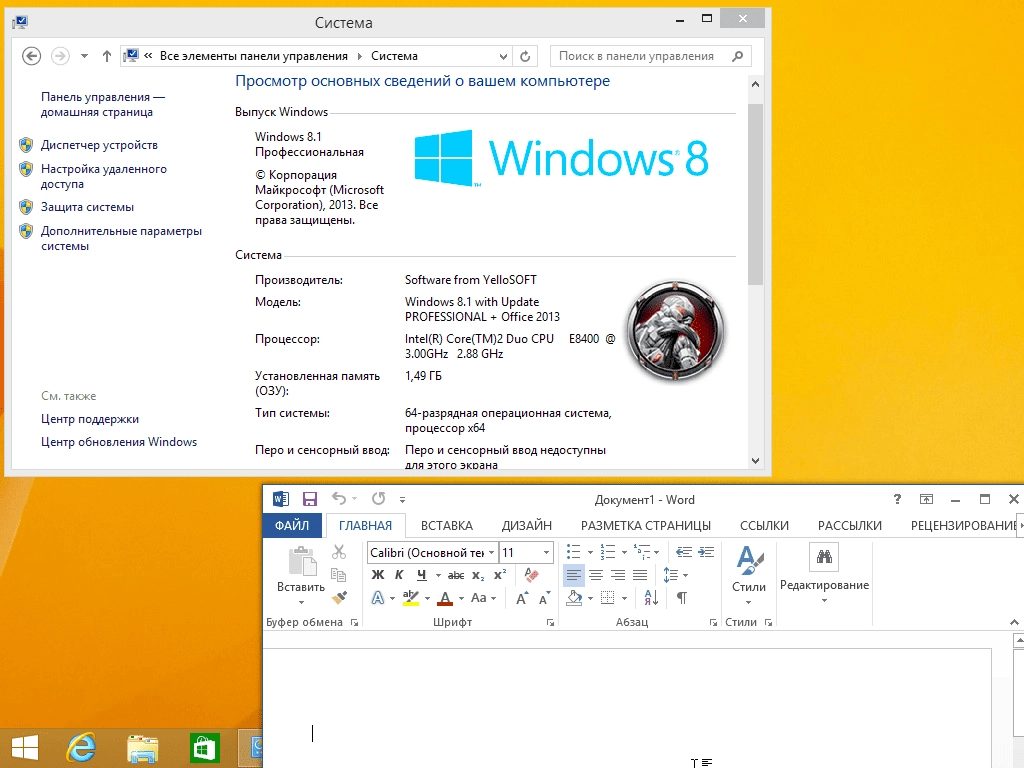1024x768 pixels.
Task: Switch to the ВСТАВКА ribbon tab
Action: coord(447,526)
